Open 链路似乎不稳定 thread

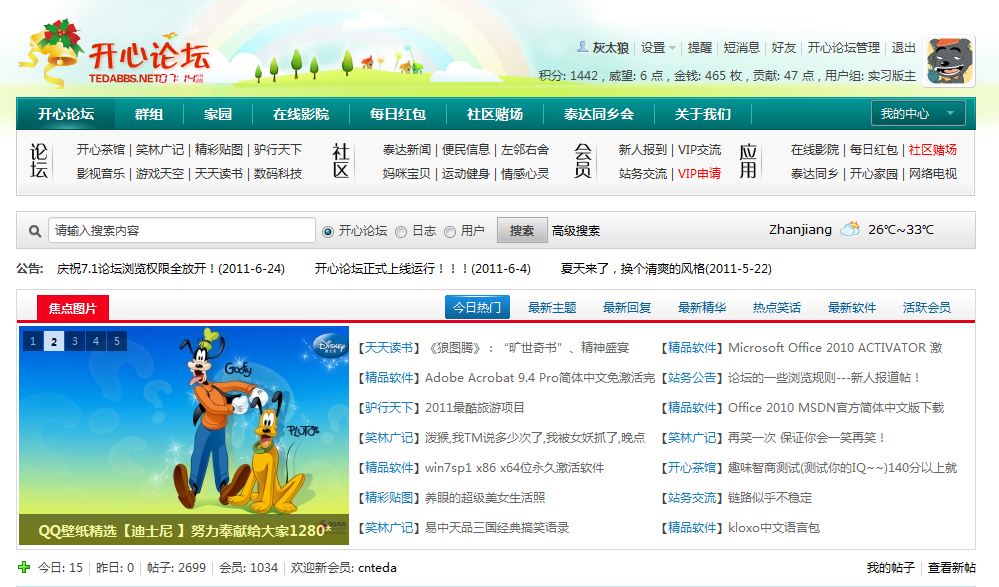click(770, 497)
